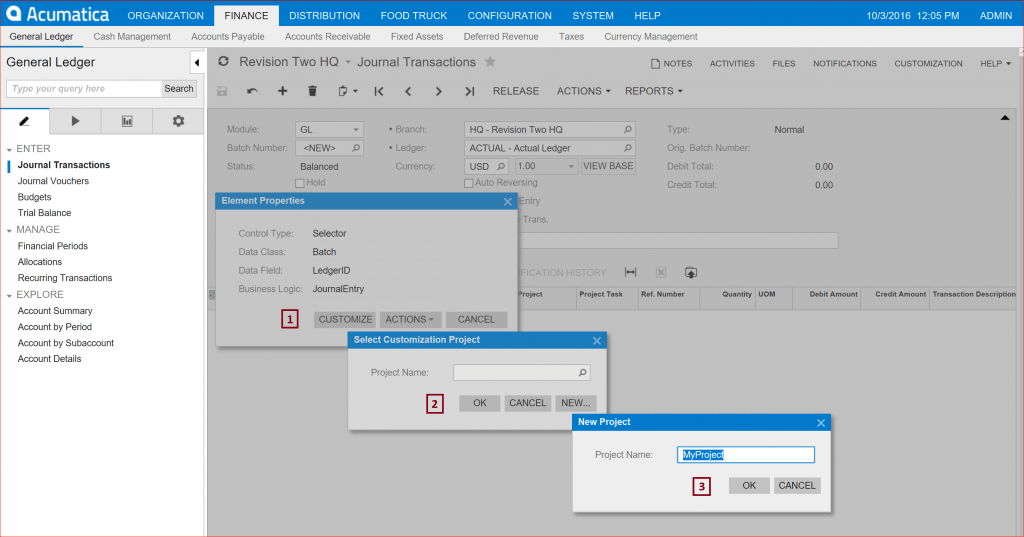Click CANCEL in New Project dialog
The width and height of the screenshot is (1024, 537).
coord(797,485)
